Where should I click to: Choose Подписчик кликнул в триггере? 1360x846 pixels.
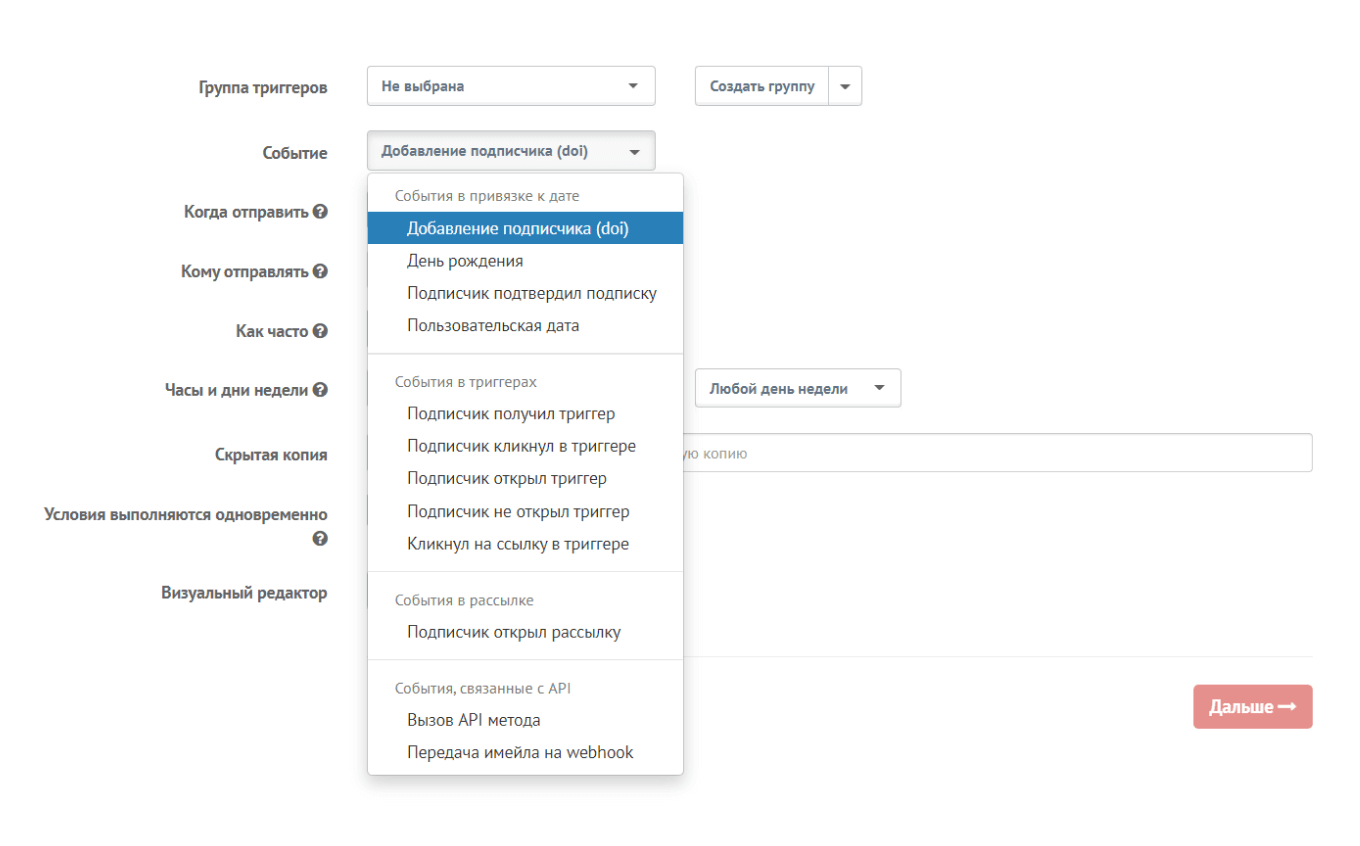click(x=521, y=446)
